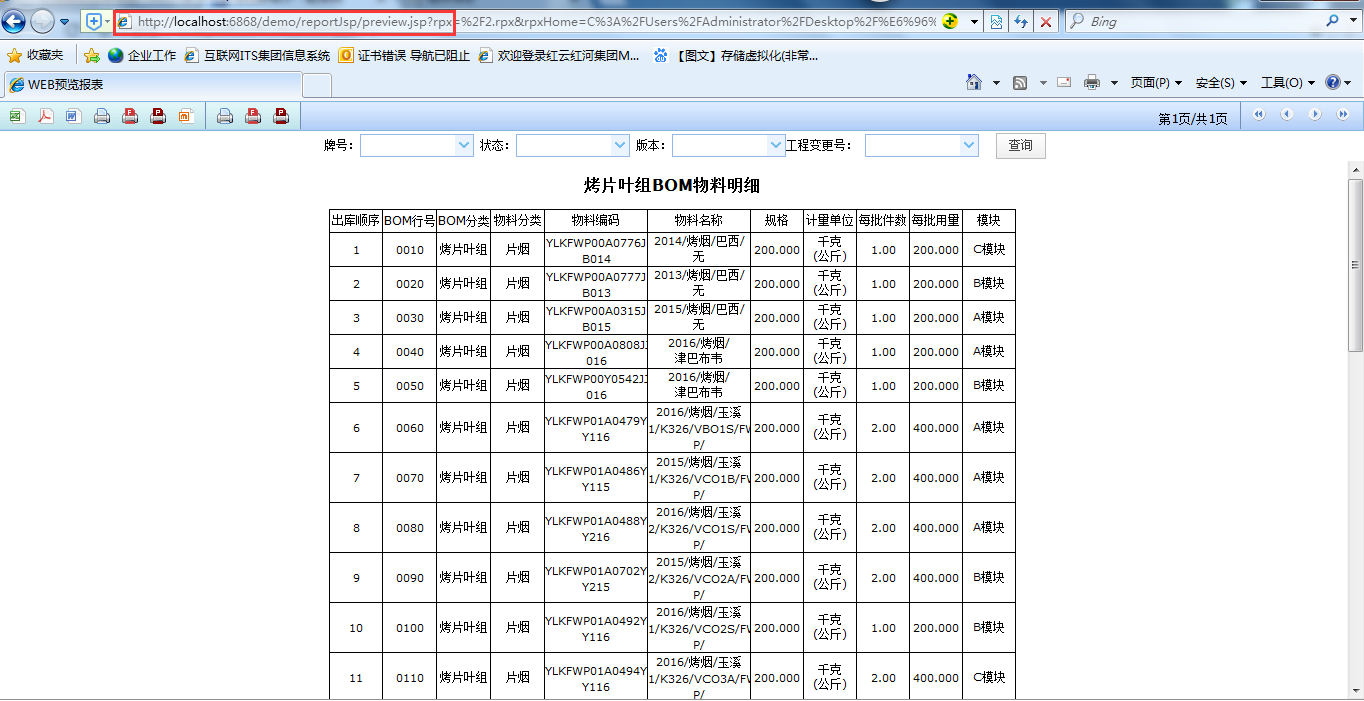This screenshot has width=1364, height=701.
Task: Export the report to Excel
Action: click(x=16, y=116)
